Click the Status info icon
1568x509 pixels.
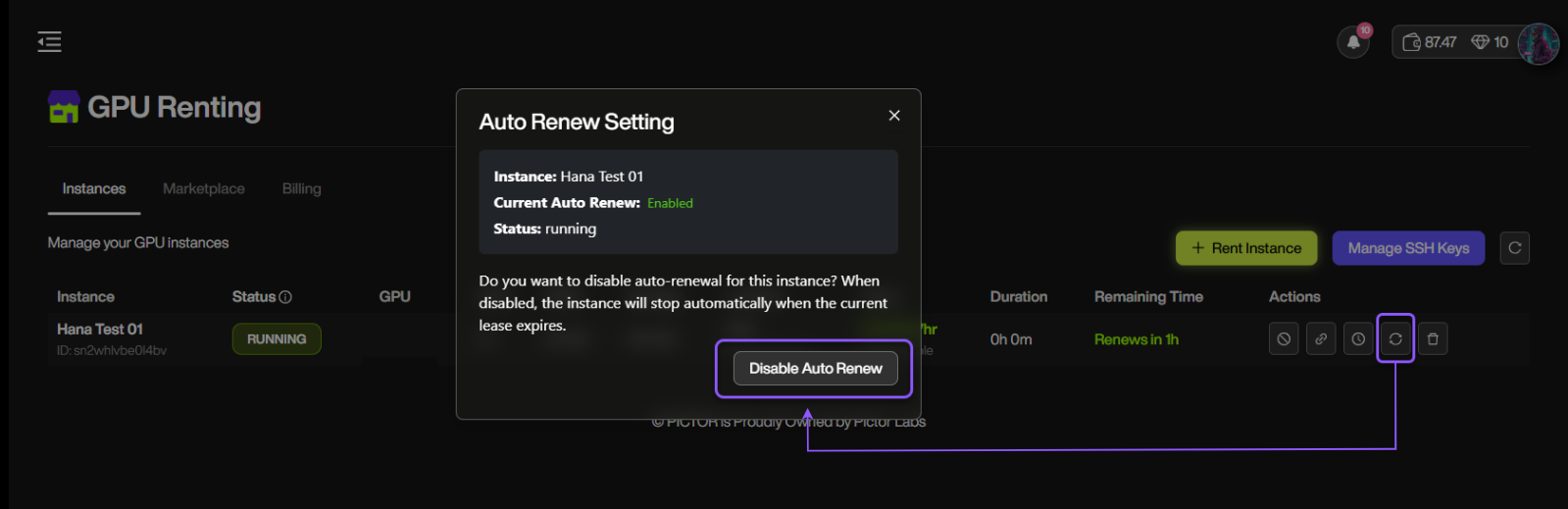pos(285,297)
